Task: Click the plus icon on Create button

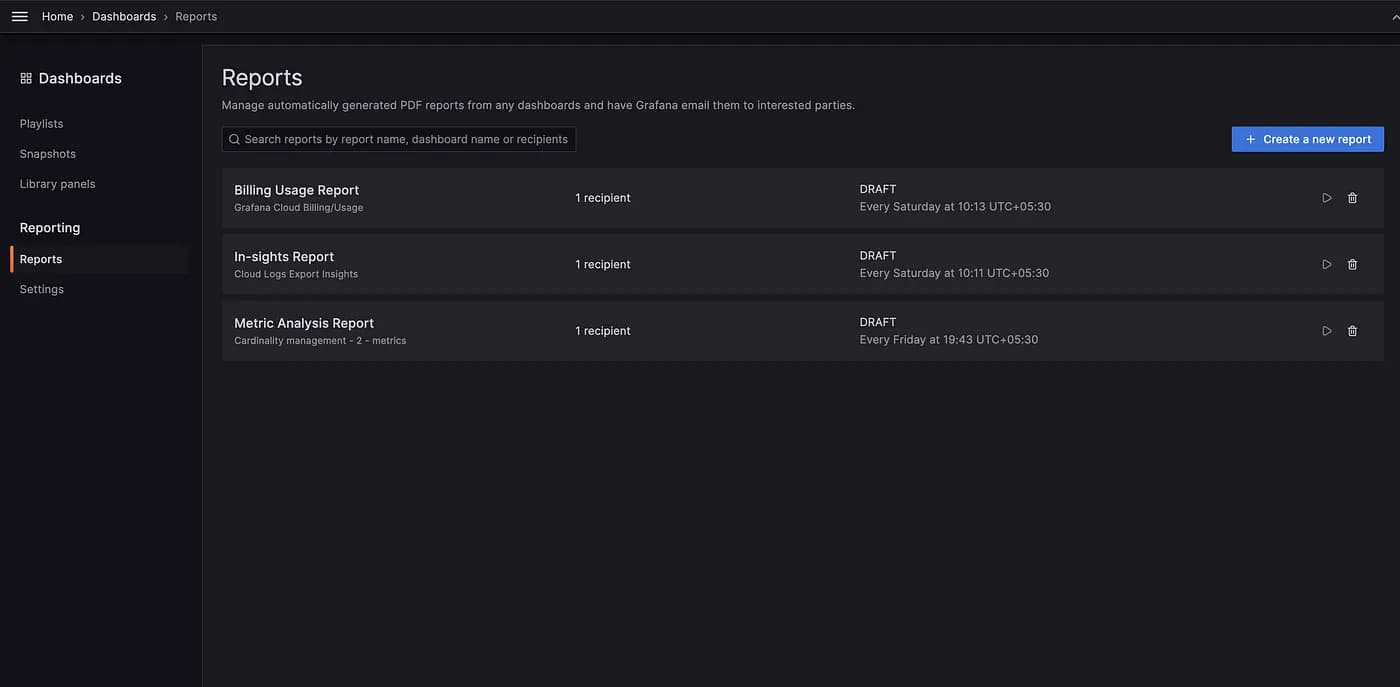Action: tap(1249, 139)
